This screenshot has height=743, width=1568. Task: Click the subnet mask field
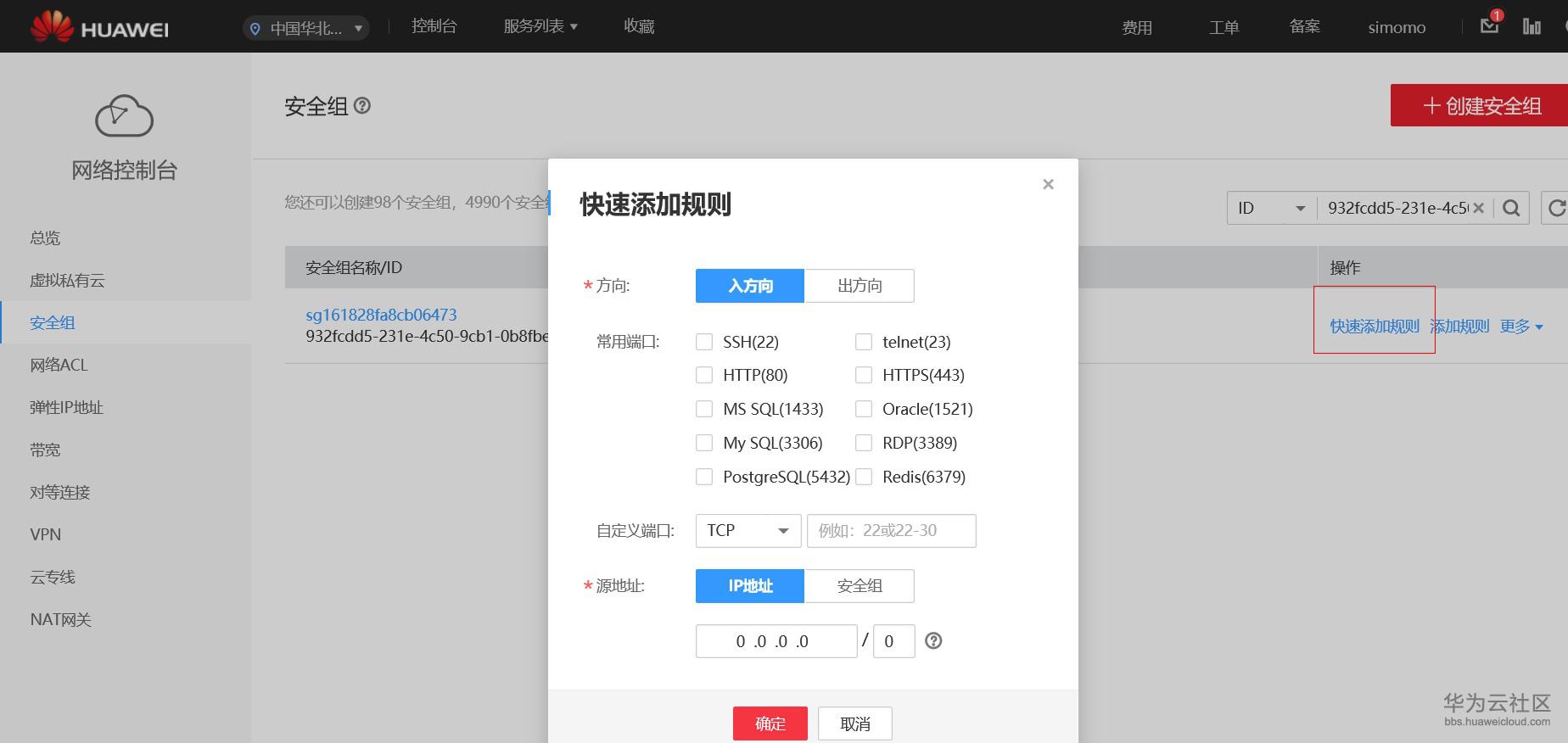tap(894, 641)
